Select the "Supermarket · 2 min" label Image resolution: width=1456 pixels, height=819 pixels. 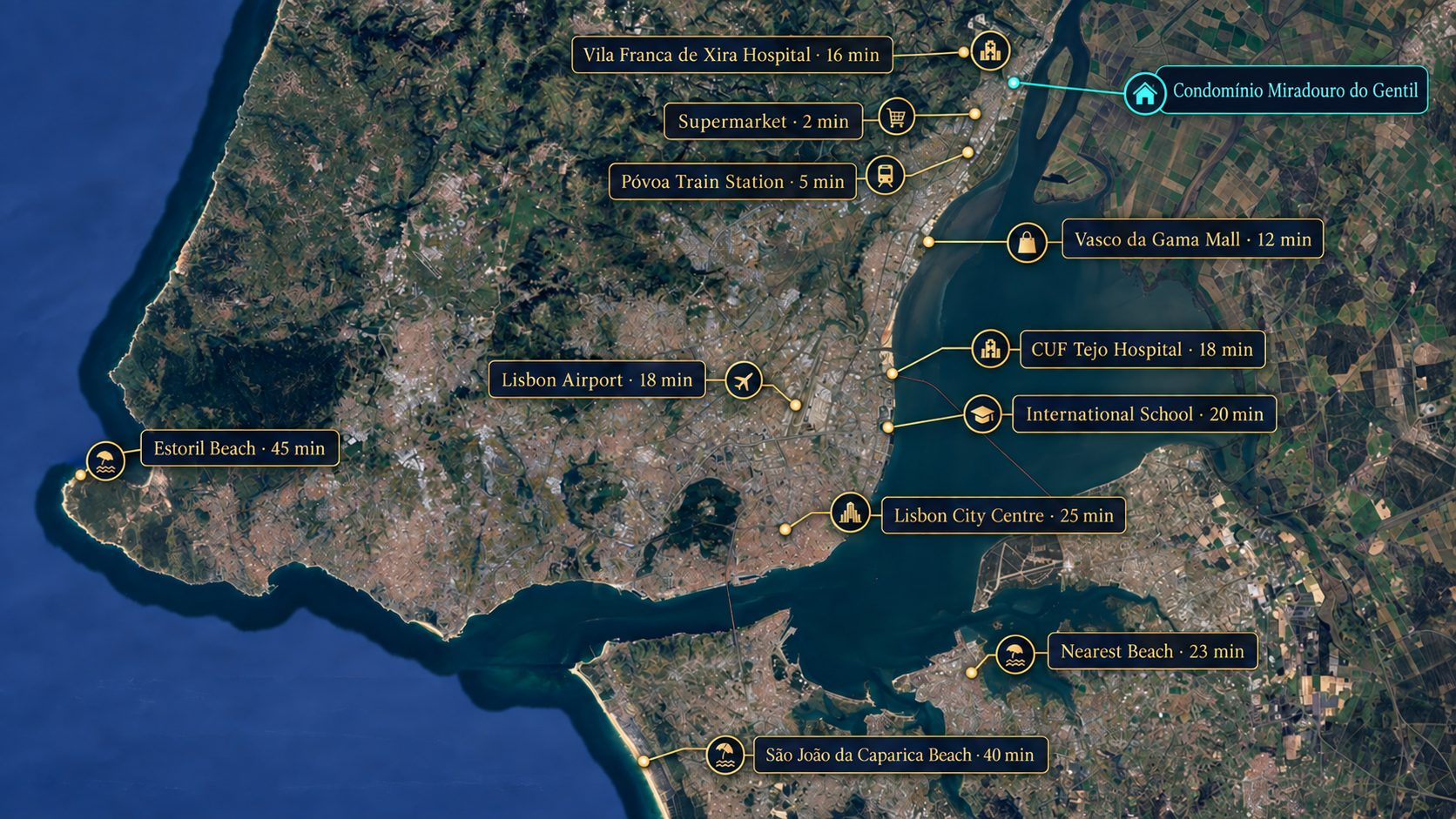tap(763, 121)
